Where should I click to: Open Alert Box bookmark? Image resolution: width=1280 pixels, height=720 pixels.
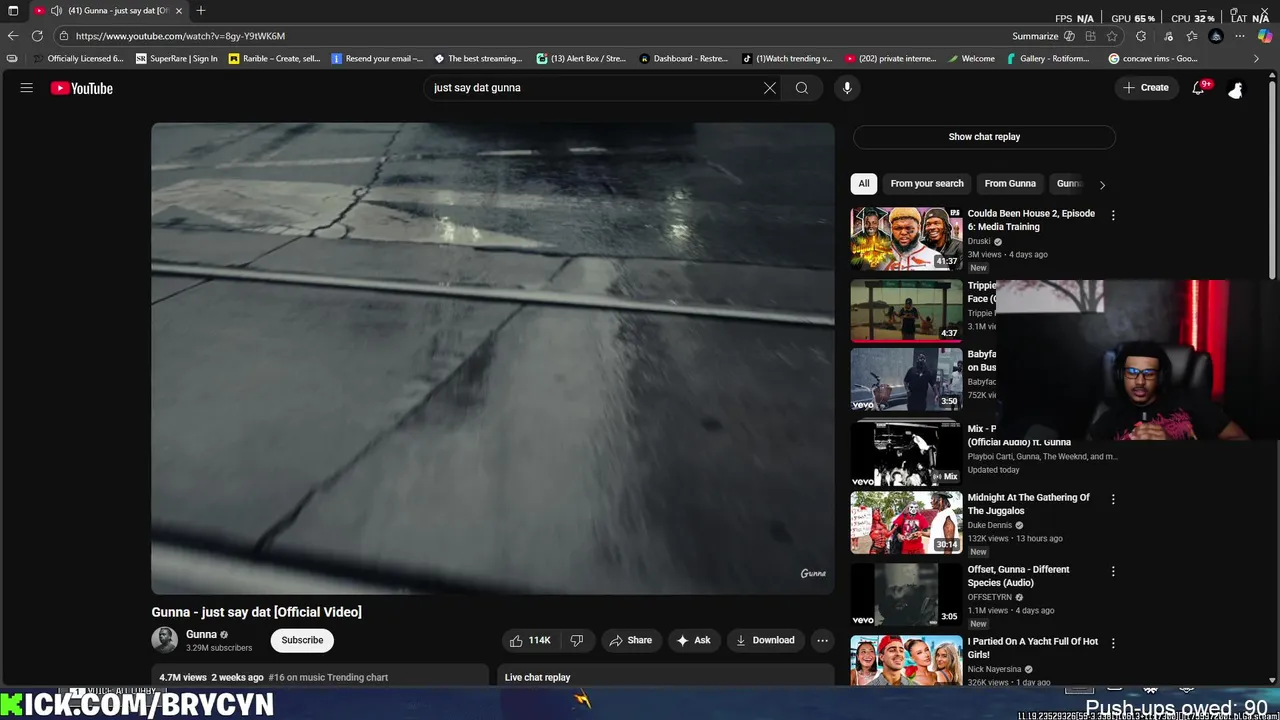[581, 59]
